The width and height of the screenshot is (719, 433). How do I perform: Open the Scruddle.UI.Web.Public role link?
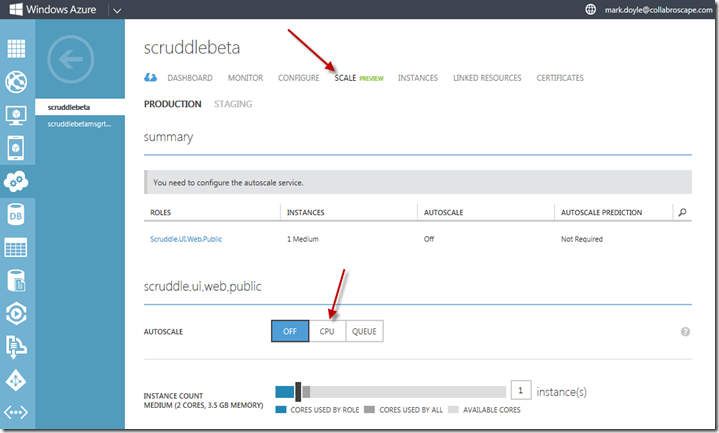coord(186,239)
